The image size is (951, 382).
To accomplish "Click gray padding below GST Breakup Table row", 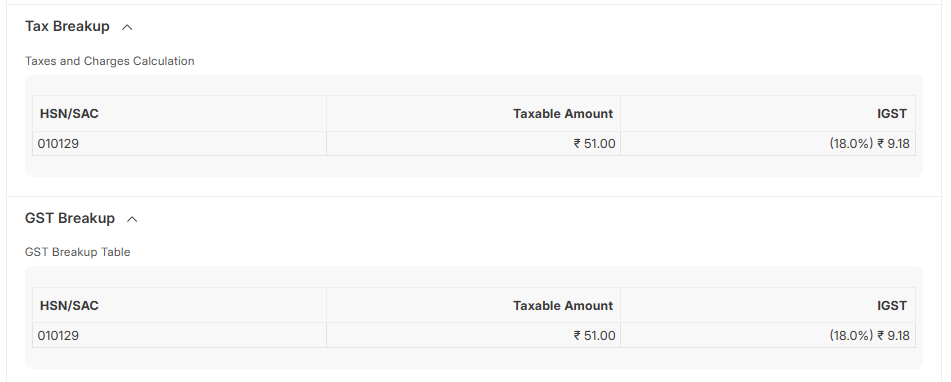I will [474, 358].
